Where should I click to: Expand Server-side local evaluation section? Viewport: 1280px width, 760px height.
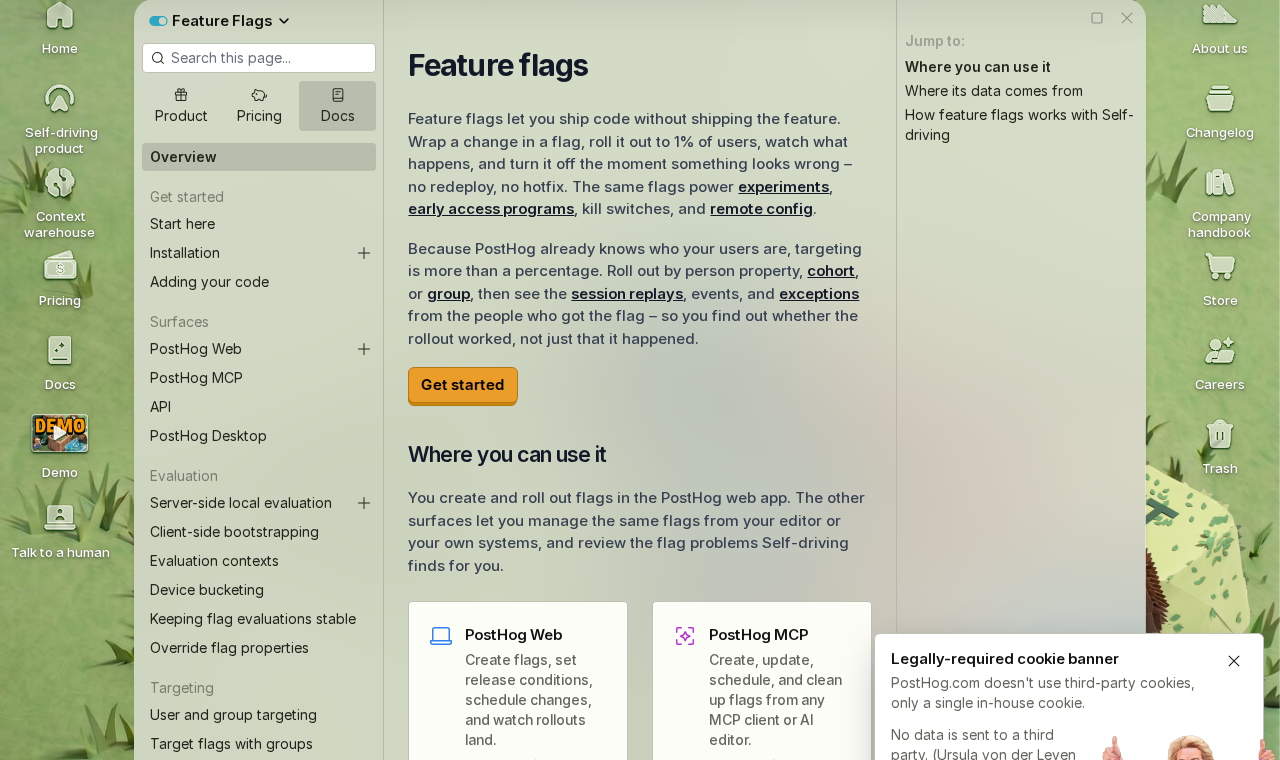pyautogui.click(x=364, y=503)
